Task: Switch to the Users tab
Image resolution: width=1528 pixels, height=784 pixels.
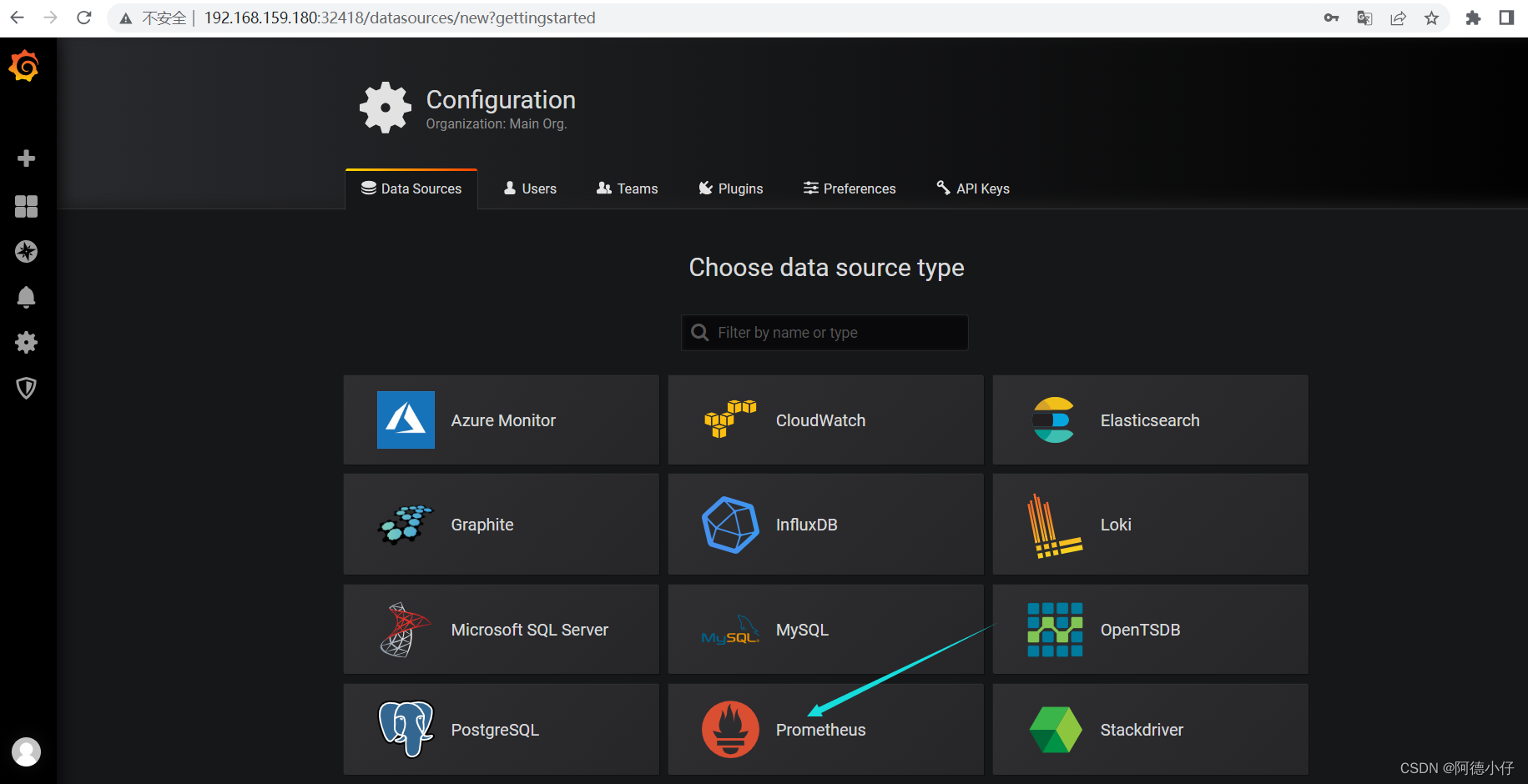Action: [530, 188]
